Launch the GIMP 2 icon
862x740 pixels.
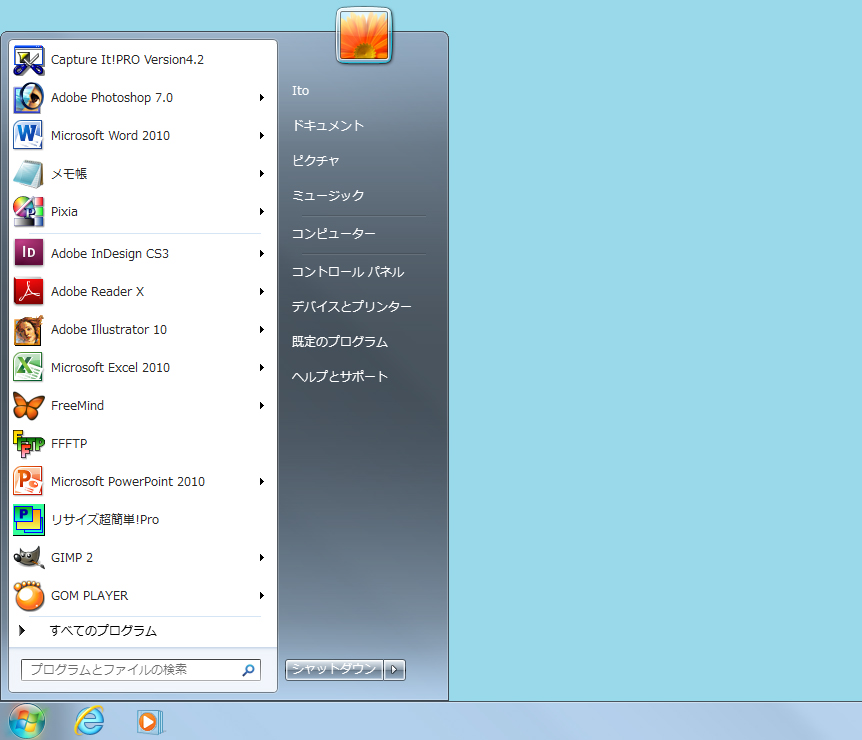tap(29, 557)
